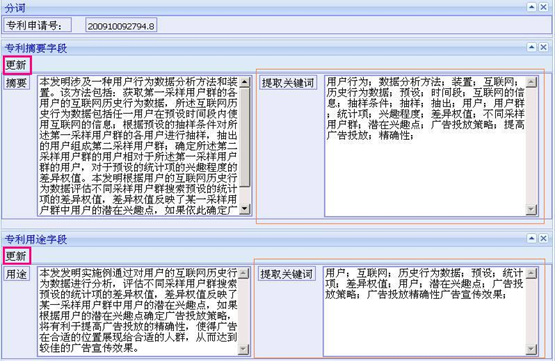Screen dimensions: 555x361
Task: Collapse the 专利摘要字段 panel using its arrow icon
Action: point(532,47)
